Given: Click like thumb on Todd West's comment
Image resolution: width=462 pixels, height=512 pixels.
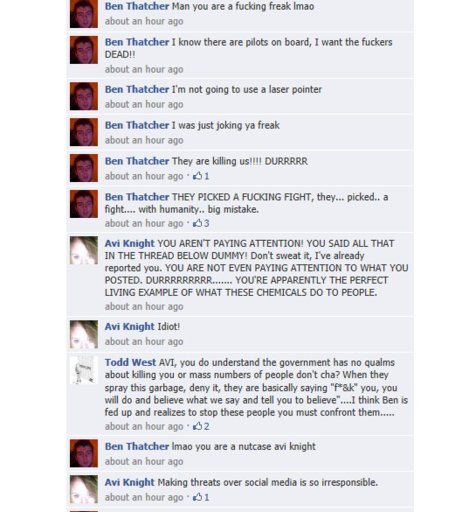Looking at the screenshot, I should click(x=197, y=426).
